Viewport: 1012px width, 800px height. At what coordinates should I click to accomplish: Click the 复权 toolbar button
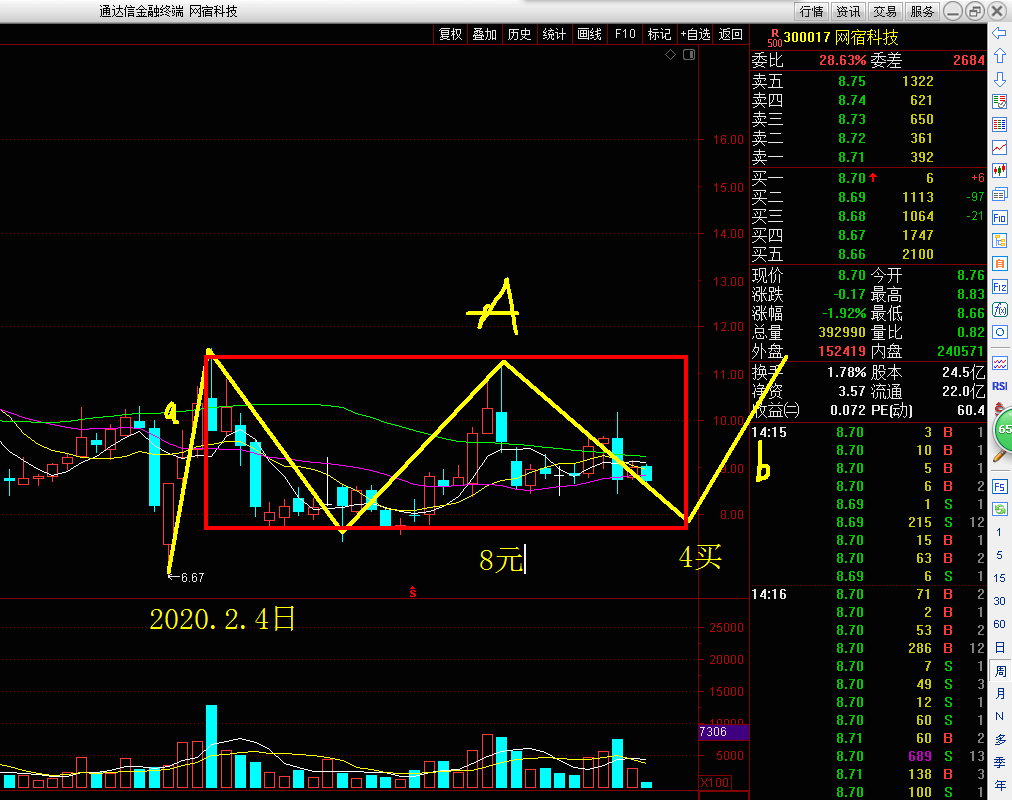point(450,34)
